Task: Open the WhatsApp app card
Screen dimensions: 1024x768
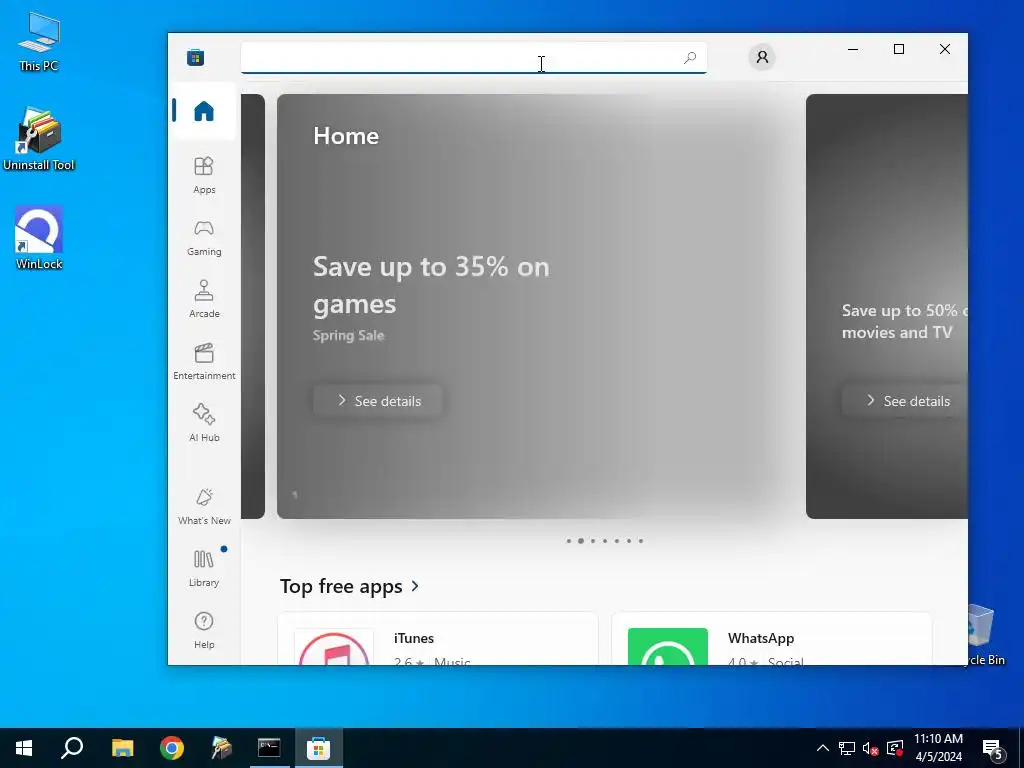Action: (x=771, y=639)
